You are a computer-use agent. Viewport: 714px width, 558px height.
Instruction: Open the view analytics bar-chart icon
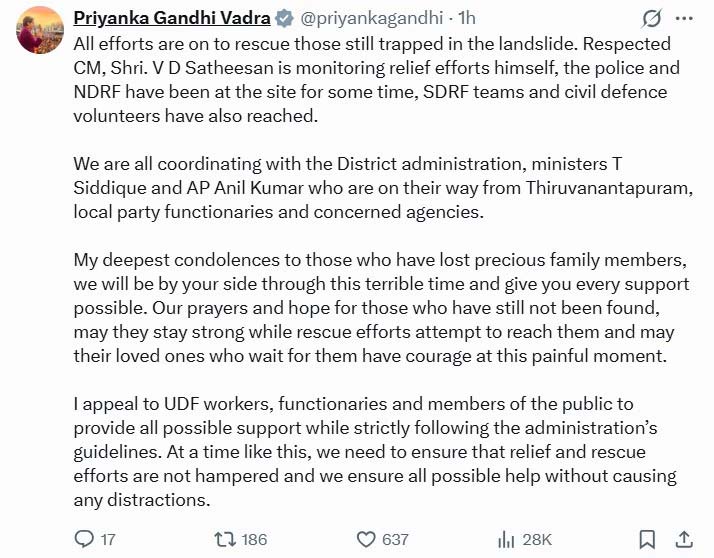tap(506, 540)
